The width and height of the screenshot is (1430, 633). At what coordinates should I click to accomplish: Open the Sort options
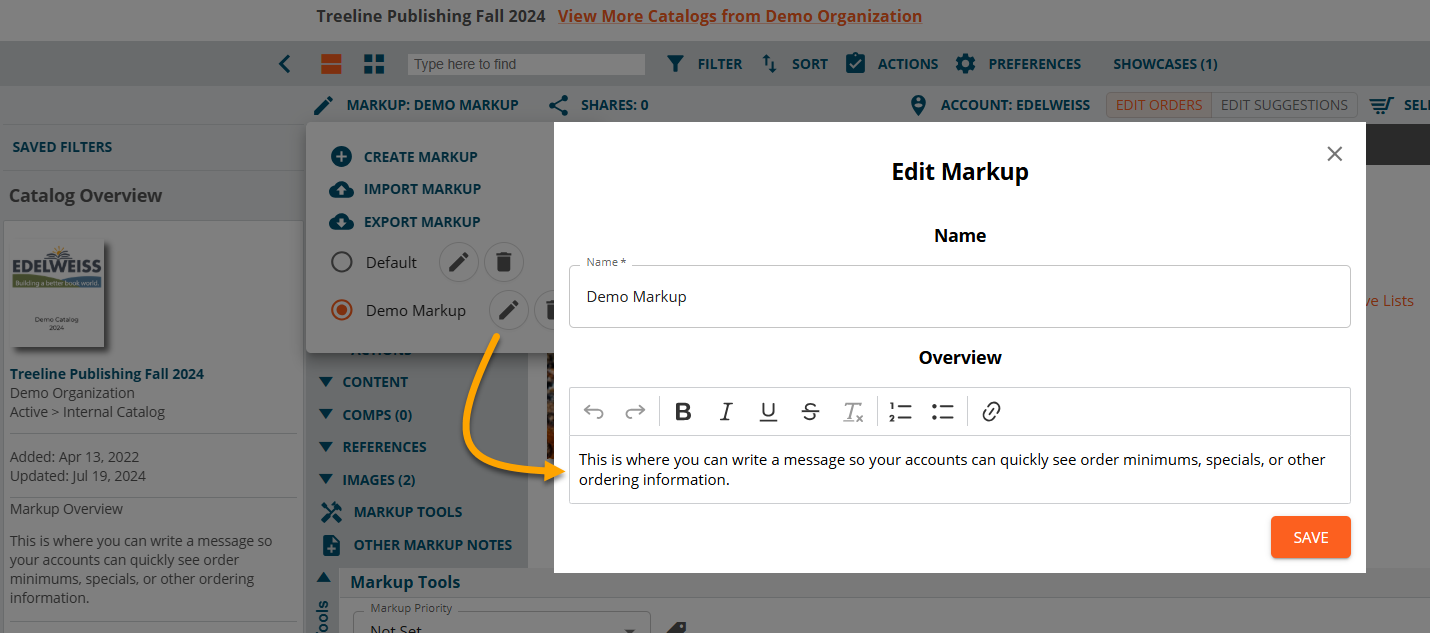(794, 64)
